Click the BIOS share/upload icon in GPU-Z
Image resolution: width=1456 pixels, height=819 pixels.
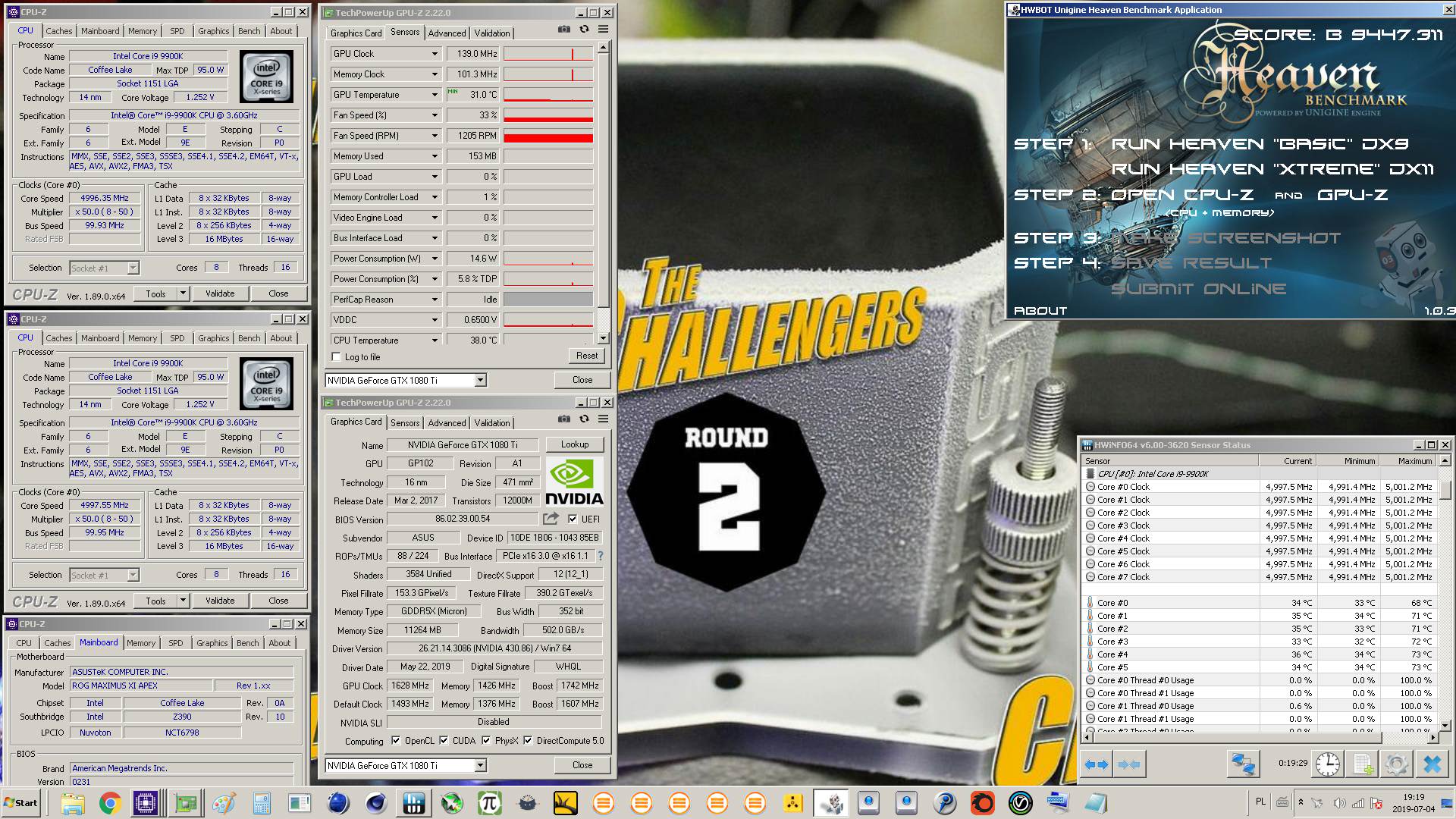(x=551, y=519)
